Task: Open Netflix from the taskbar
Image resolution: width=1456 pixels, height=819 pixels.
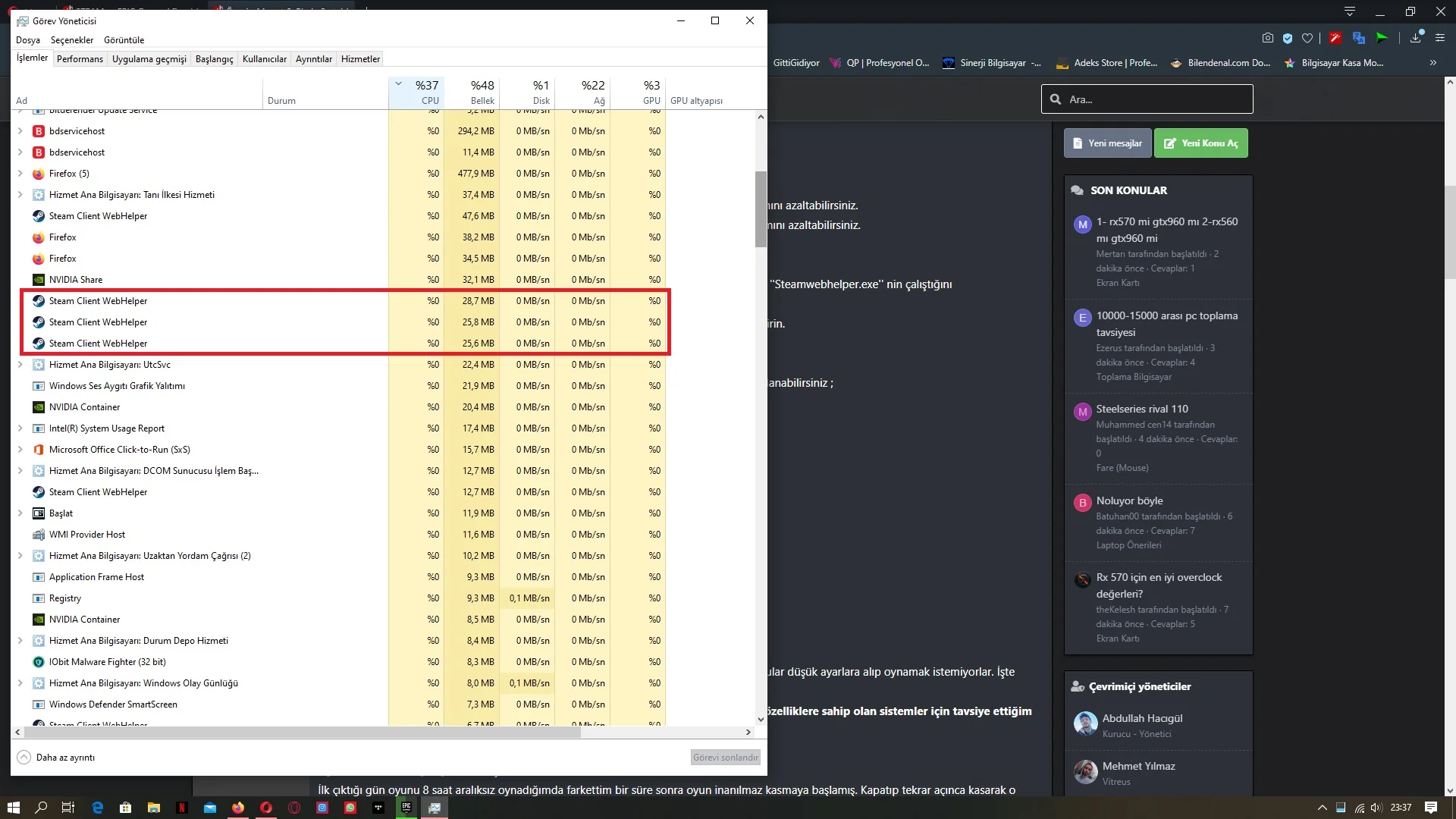Action: tap(181, 808)
